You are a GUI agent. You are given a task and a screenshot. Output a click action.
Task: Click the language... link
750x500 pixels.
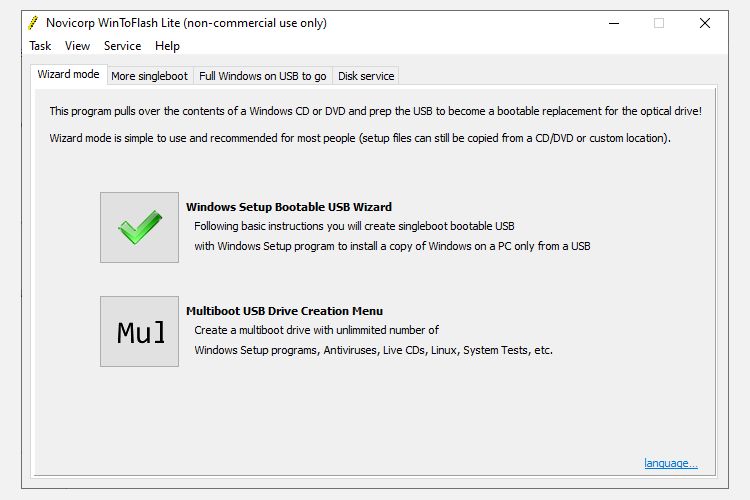(671, 463)
